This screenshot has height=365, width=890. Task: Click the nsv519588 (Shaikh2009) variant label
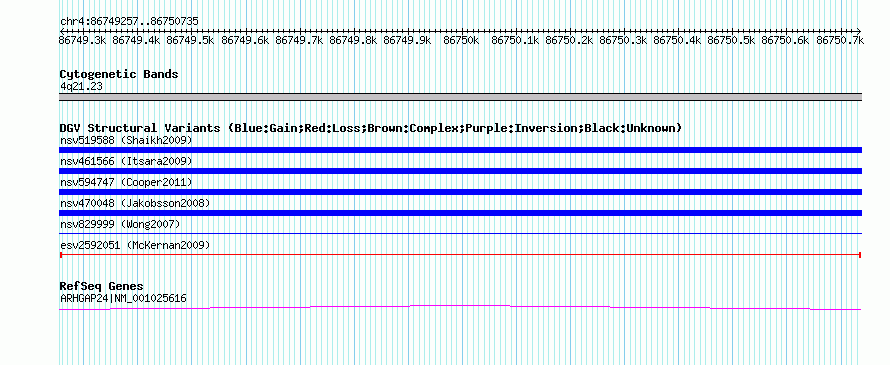[126, 140]
